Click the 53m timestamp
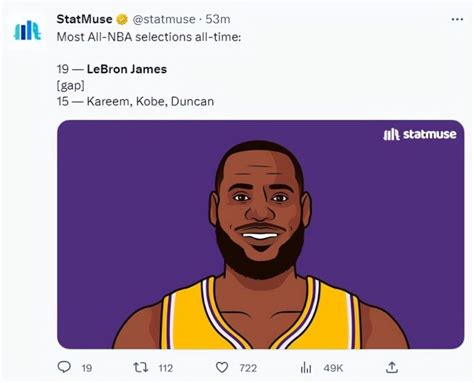The image size is (474, 383). pyautogui.click(x=218, y=19)
